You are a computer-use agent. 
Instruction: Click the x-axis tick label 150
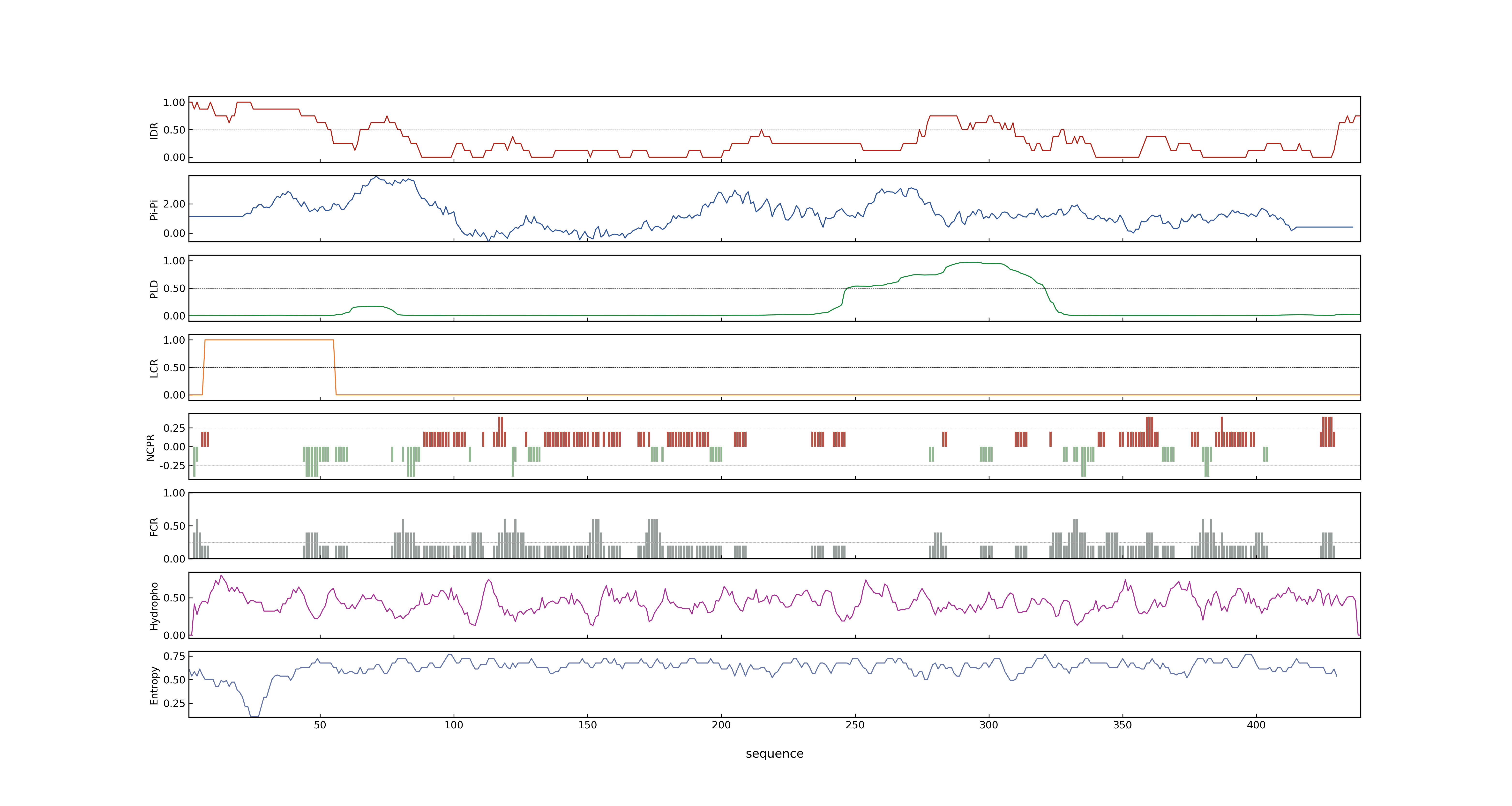[x=588, y=725]
